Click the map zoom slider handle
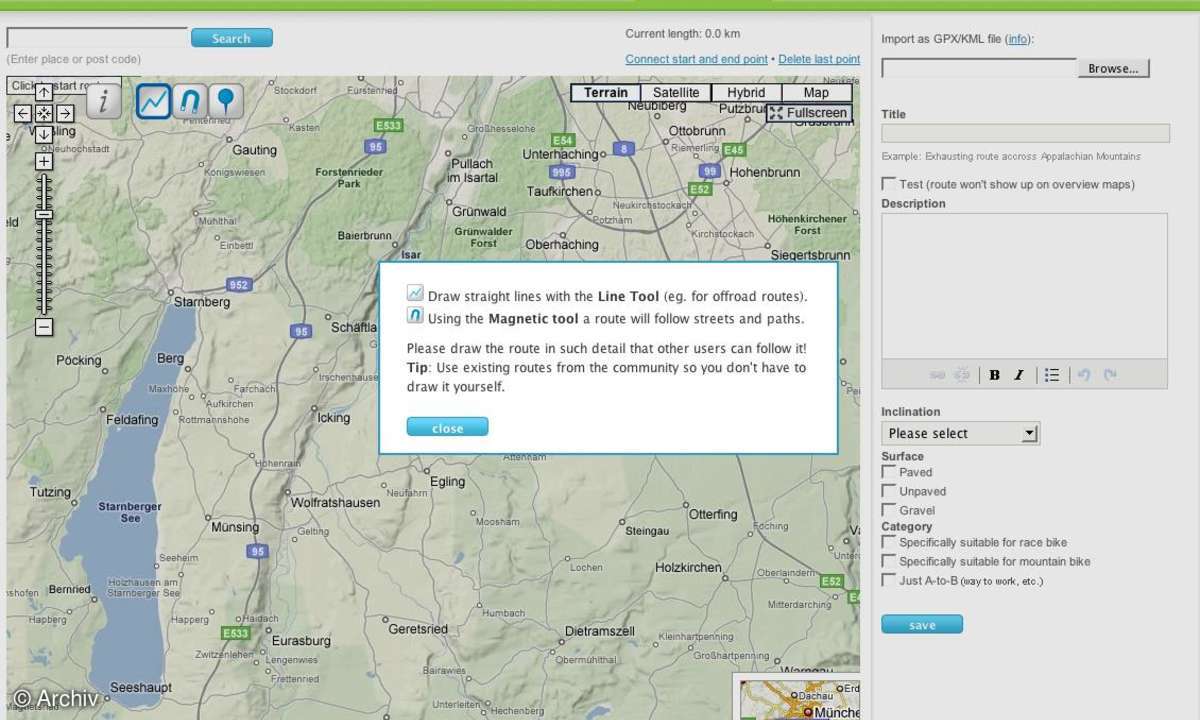Viewport: 1200px width, 720px height. click(x=44, y=215)
